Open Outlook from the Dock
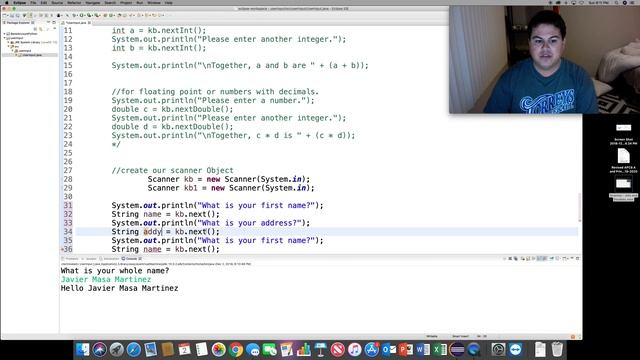The image size is (640, 360). (x=389, y=350)
